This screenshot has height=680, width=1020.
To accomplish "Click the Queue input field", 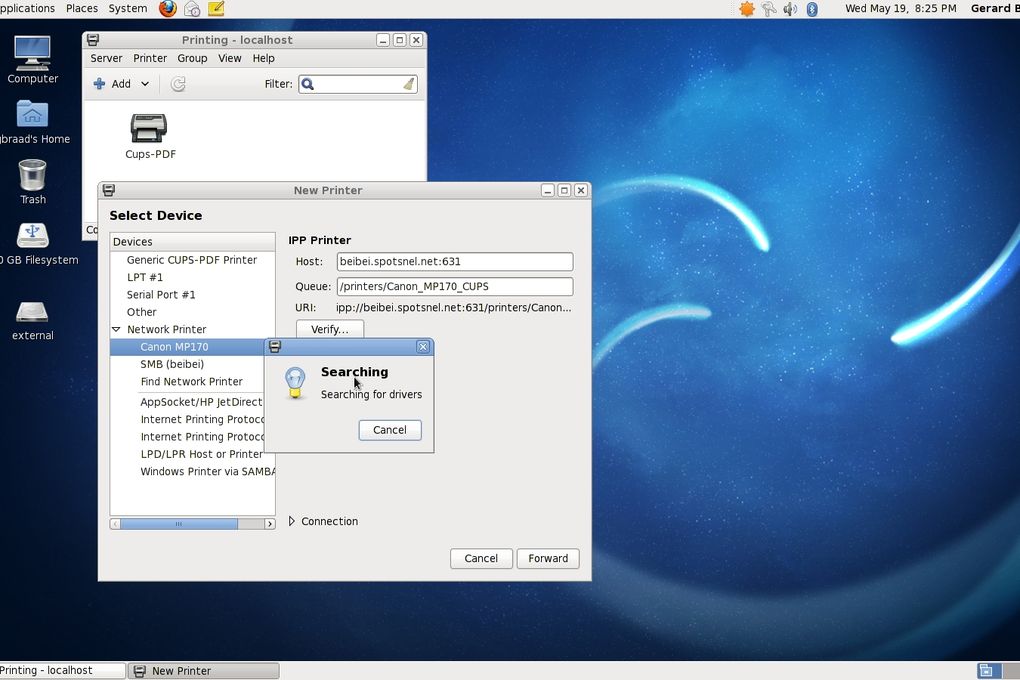I will (x=455, y=286).
